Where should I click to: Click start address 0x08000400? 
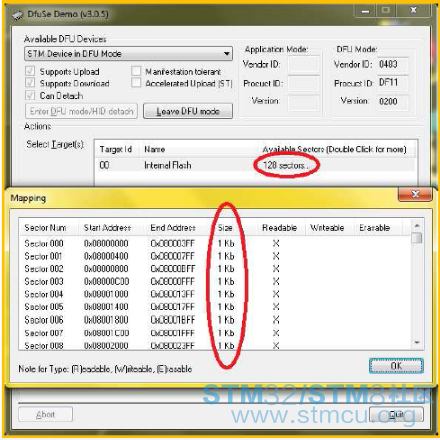point(106,256)
